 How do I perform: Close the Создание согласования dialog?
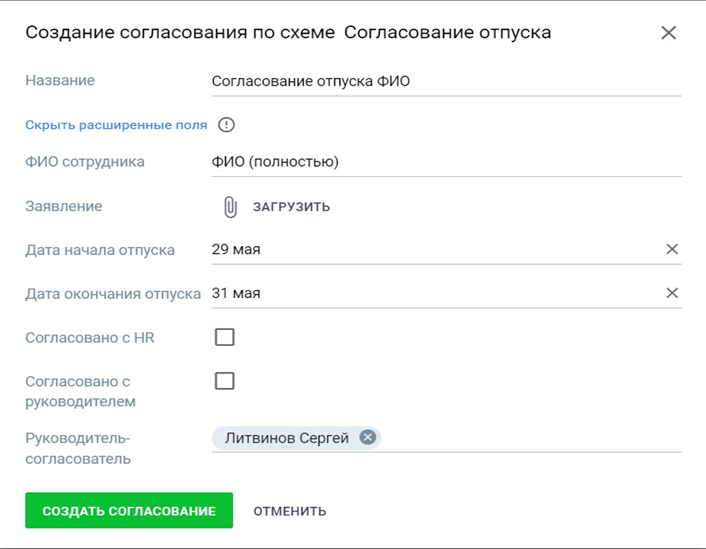tap(668, 33)
